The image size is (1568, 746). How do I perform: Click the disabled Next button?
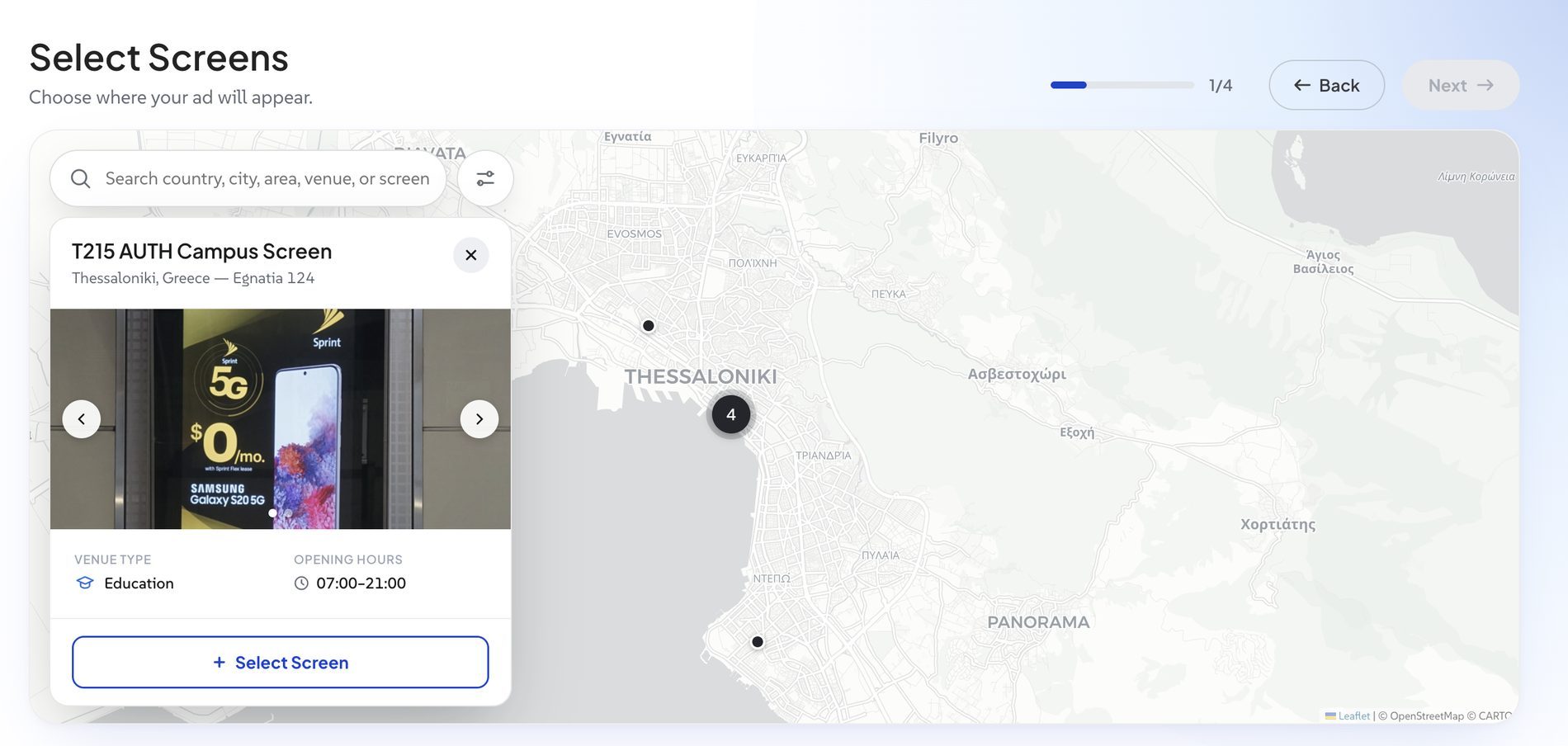1461,85
